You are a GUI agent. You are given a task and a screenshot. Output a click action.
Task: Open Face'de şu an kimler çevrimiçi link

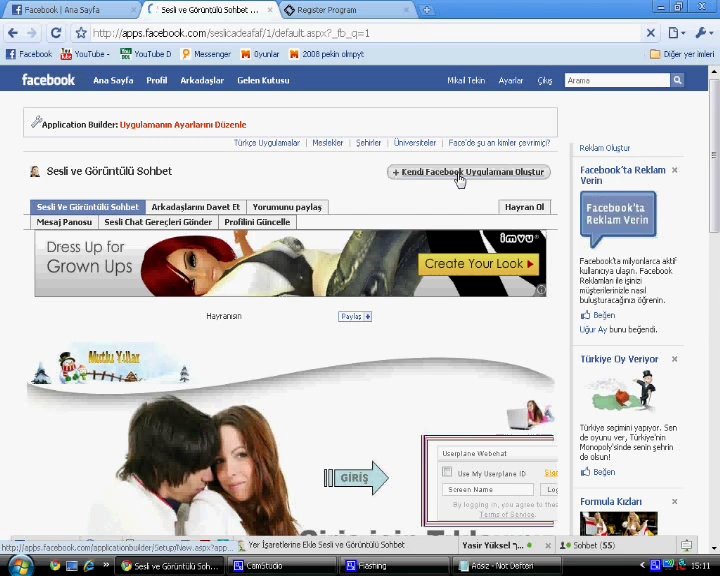pos(499,143)
